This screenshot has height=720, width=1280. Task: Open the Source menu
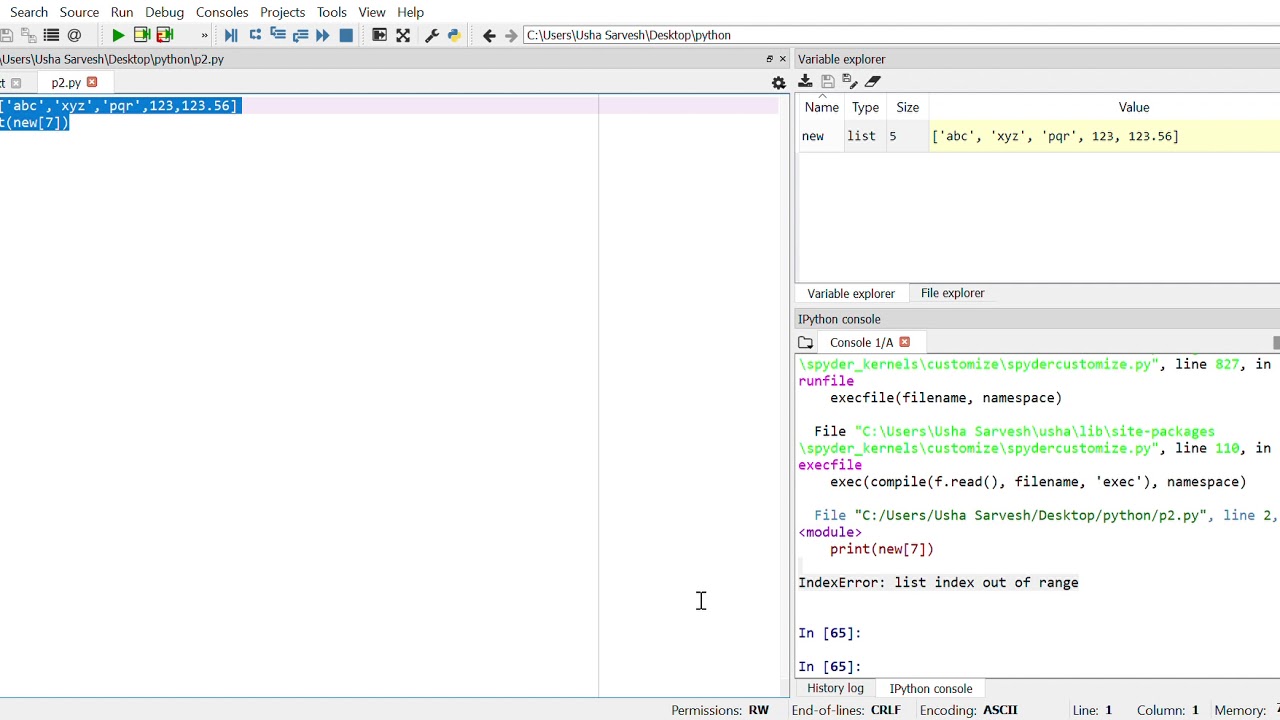79,12
